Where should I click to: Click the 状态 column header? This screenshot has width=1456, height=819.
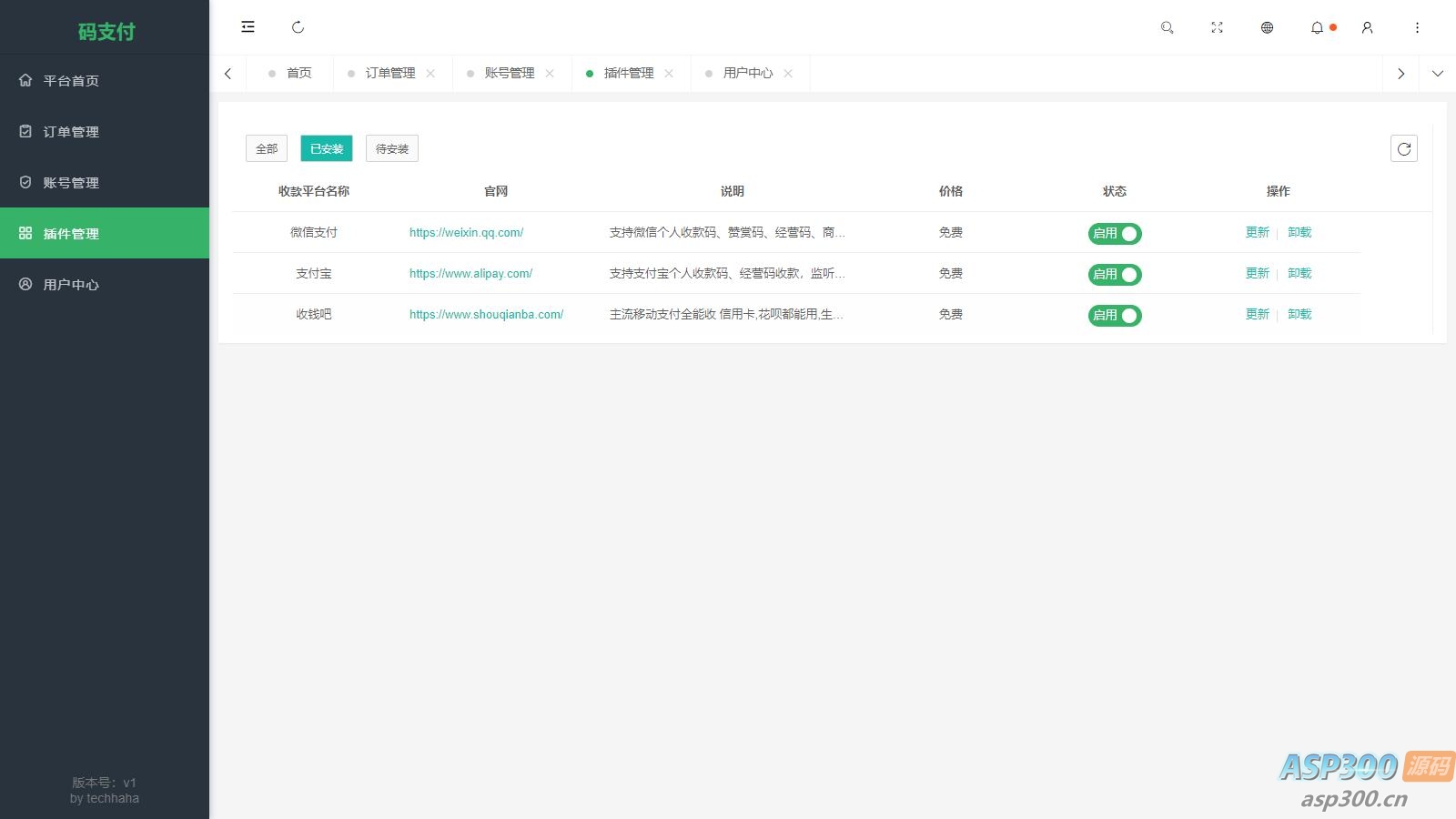coord(1115,191)
